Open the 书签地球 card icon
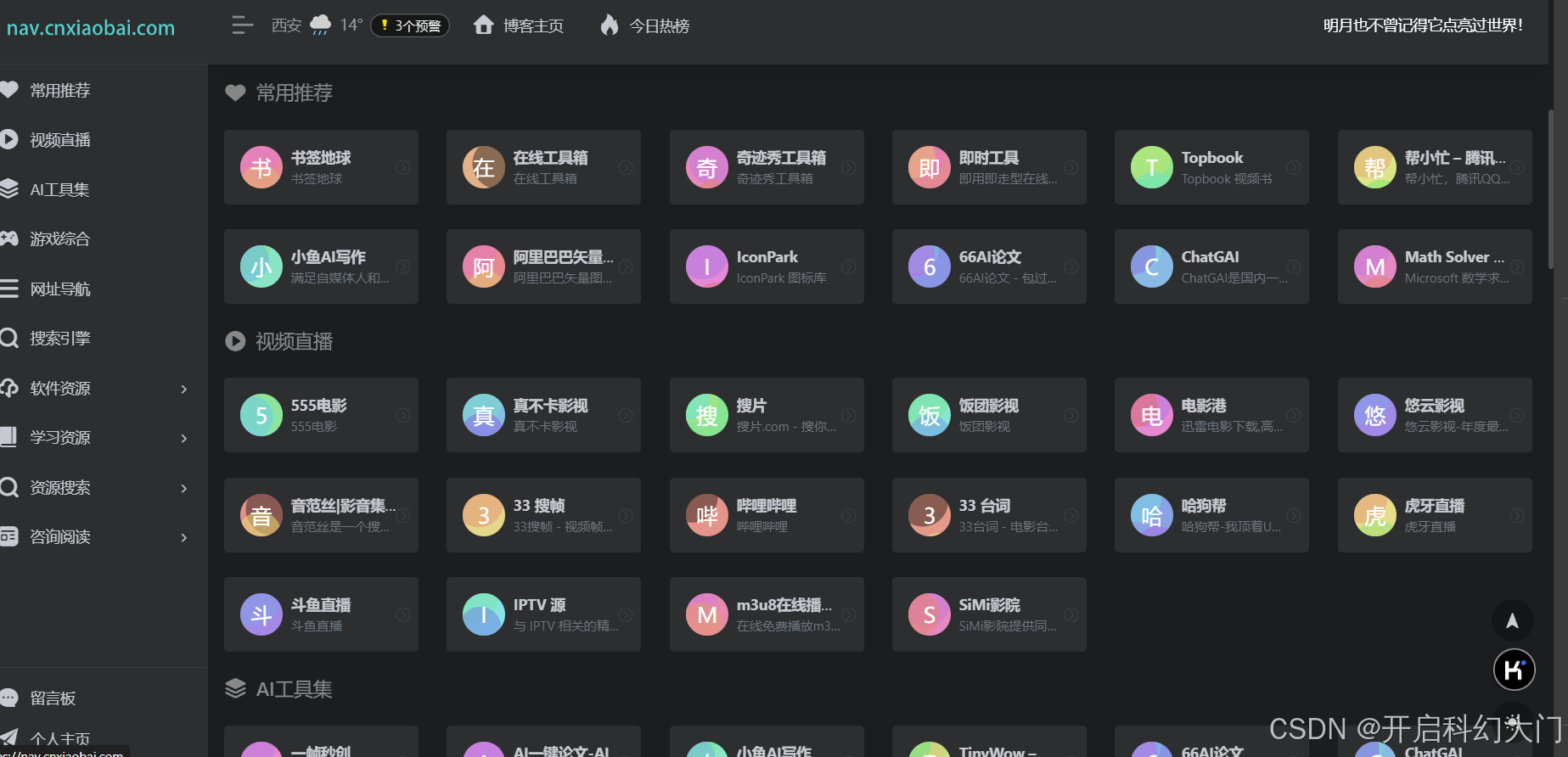This screenshot has height=757, width=1568. (261, 167)
